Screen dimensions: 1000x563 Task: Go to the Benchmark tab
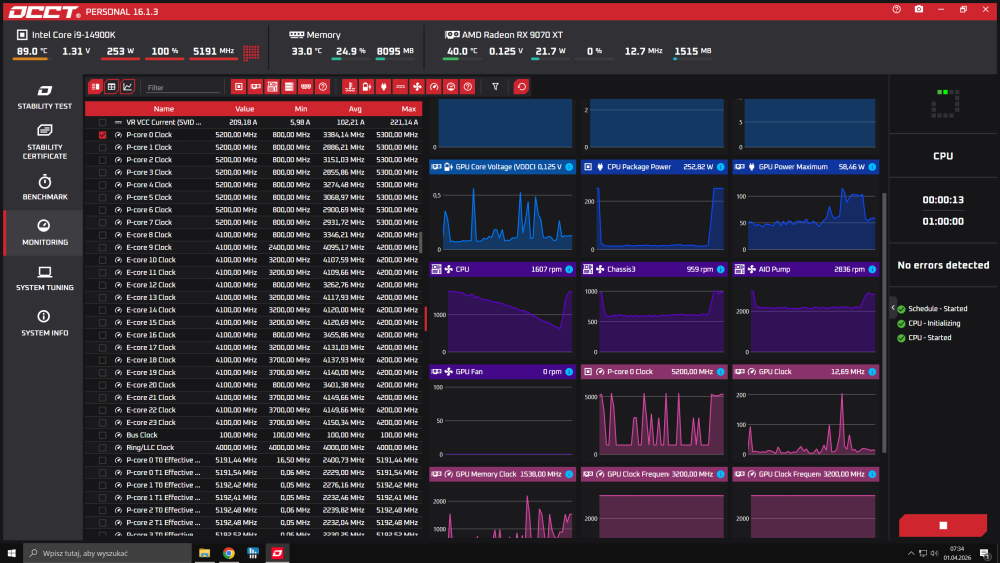tap(44, 187)
